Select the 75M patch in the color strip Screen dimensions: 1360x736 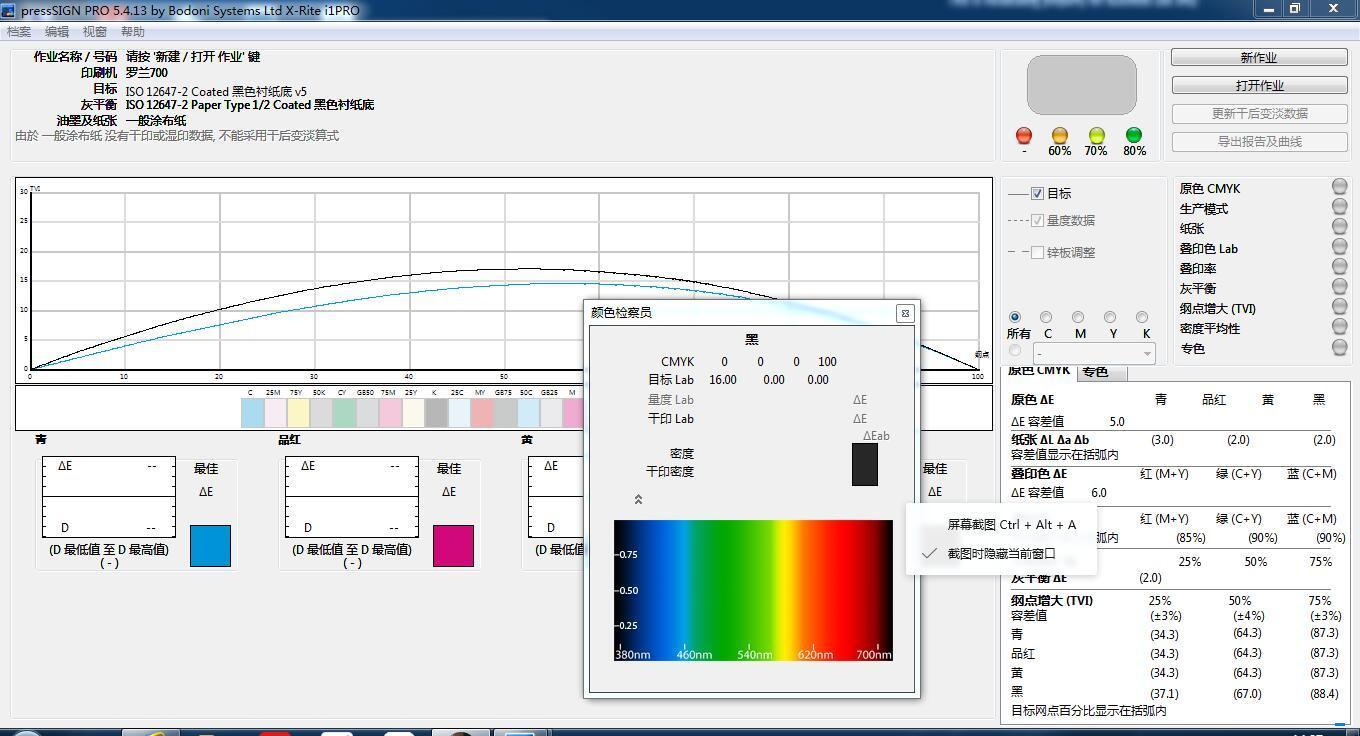click(390, 412)
